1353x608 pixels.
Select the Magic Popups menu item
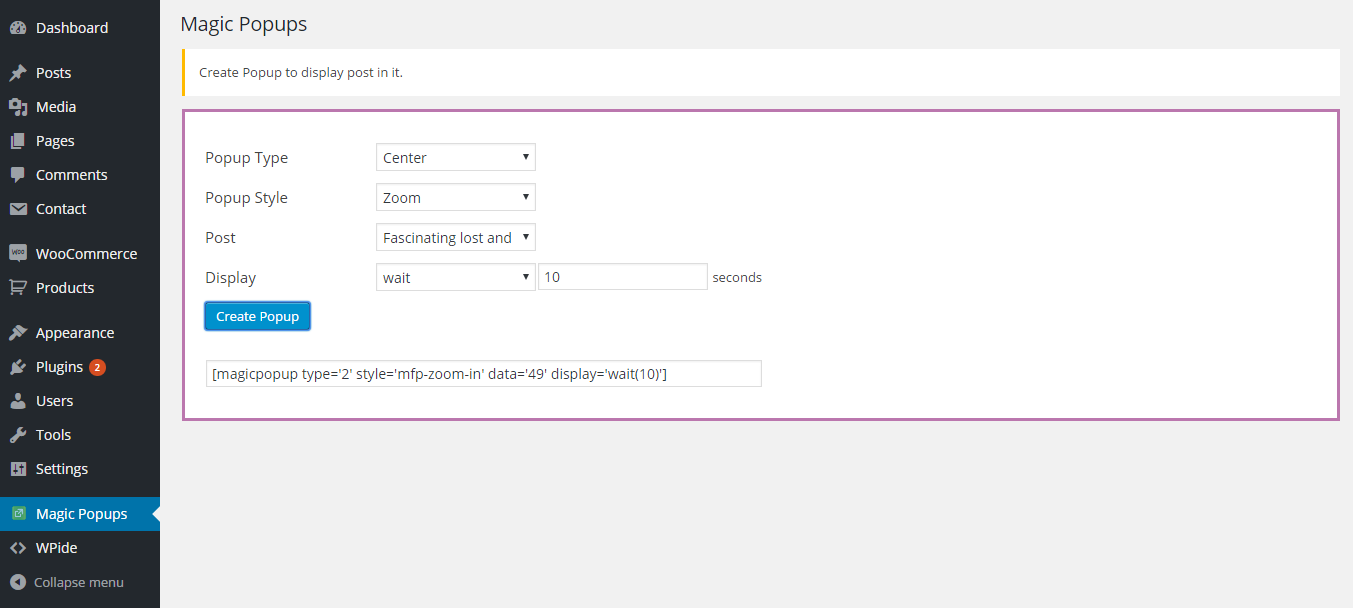pyautogui.click(x=80, y=514)
